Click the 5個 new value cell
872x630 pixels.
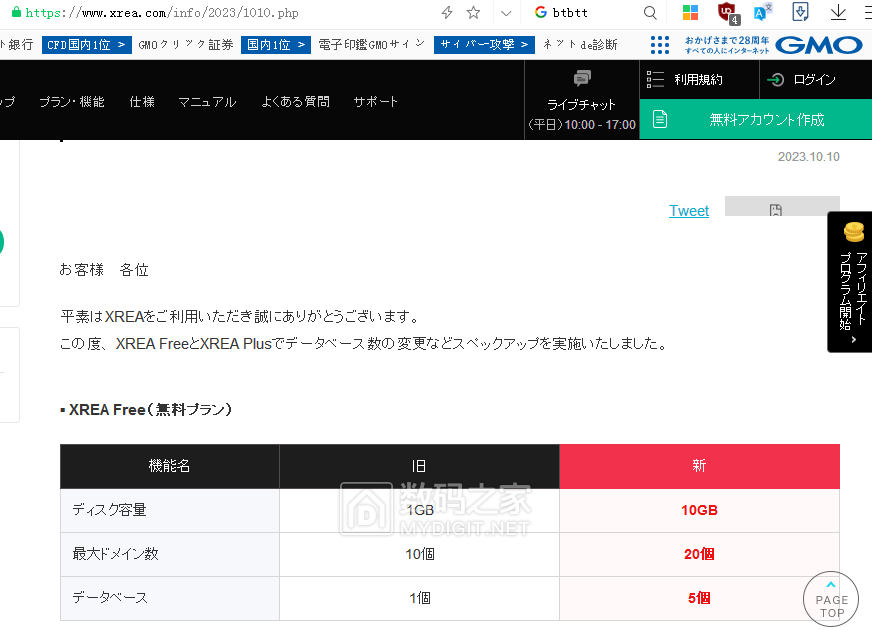pos(699,598)
